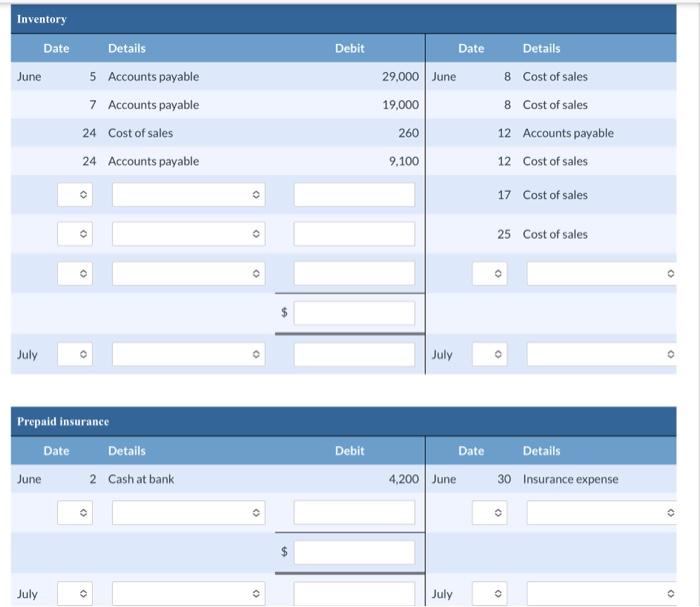The width and height of the screenshot is (700, 607).
Task: Open Inventory July credit details dropdown
Action: (x=601, y=354)
